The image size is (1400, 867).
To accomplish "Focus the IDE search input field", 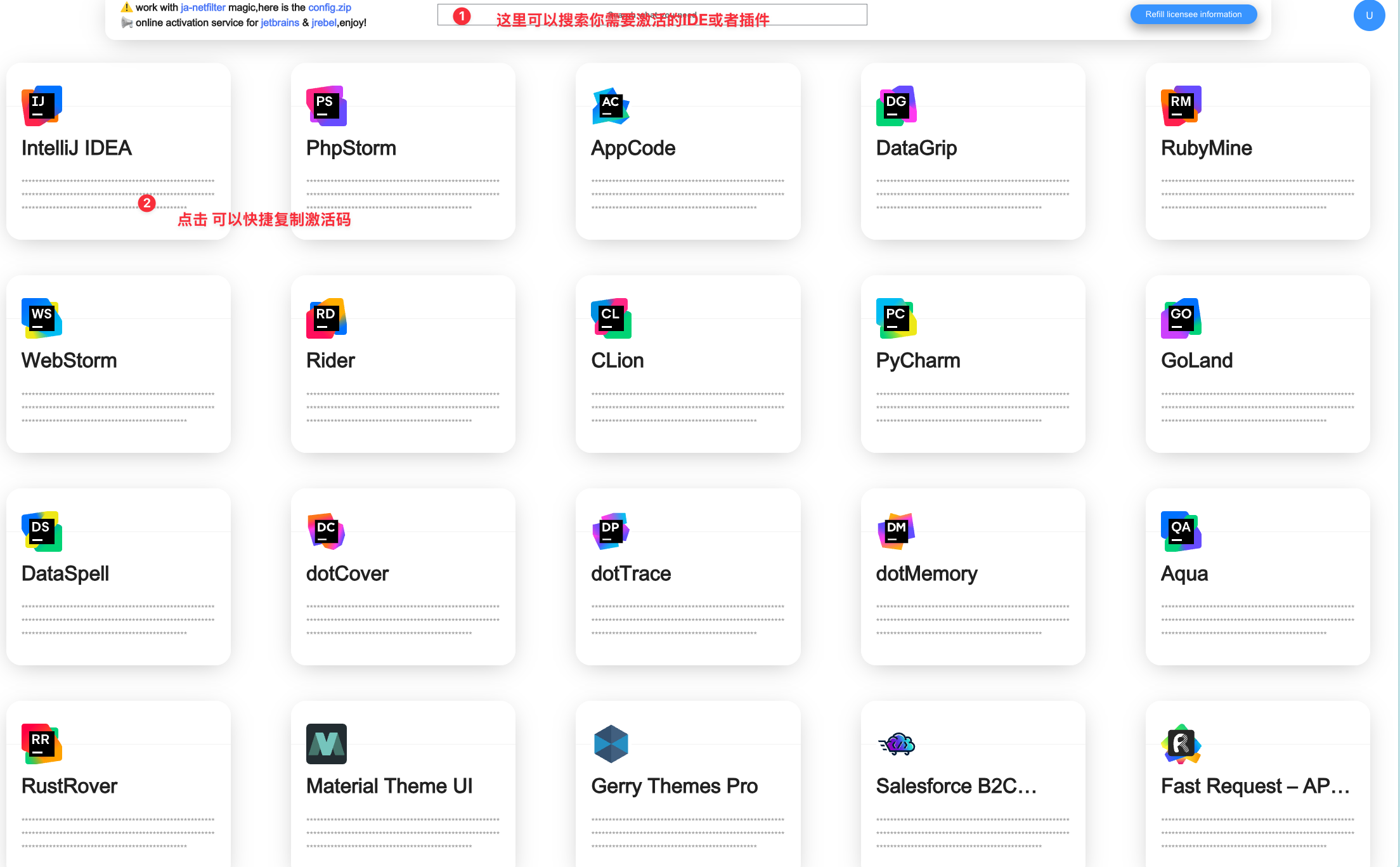I will 652,15.
